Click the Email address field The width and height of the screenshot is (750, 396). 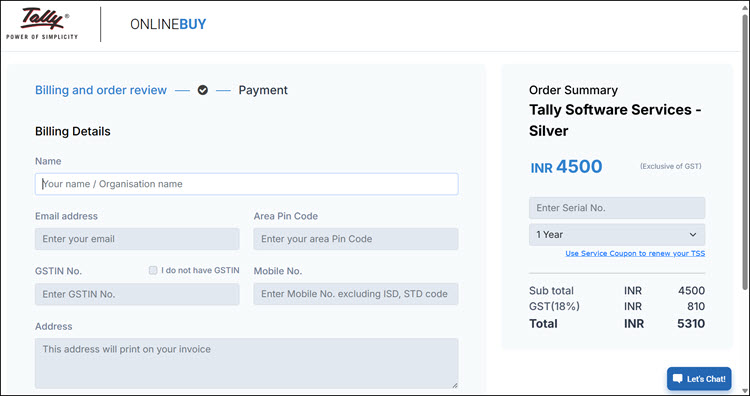[x=137, y=239]
